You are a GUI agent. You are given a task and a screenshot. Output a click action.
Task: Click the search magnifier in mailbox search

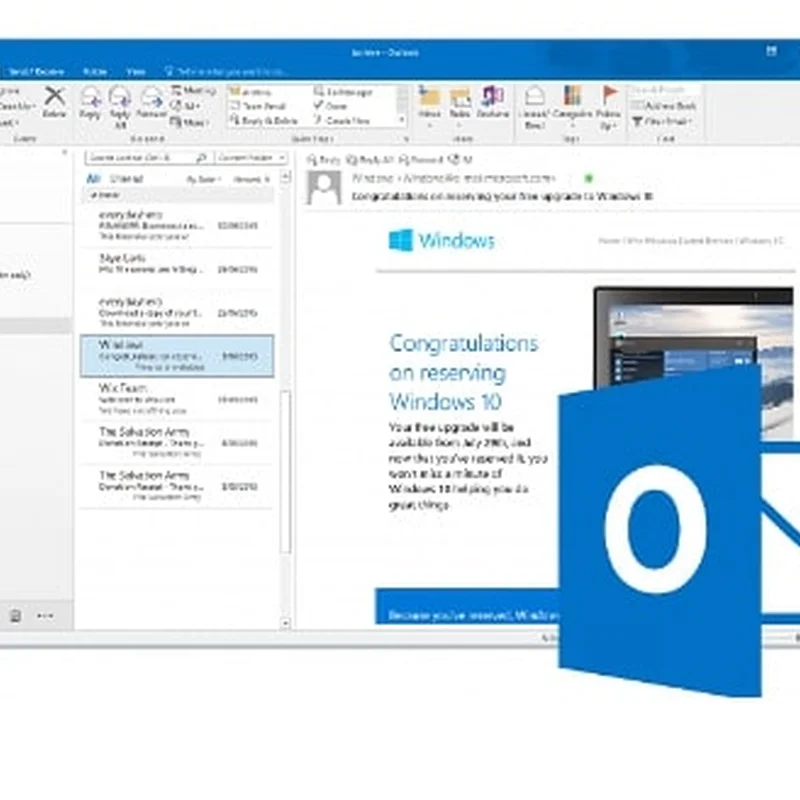click(201, 158)
